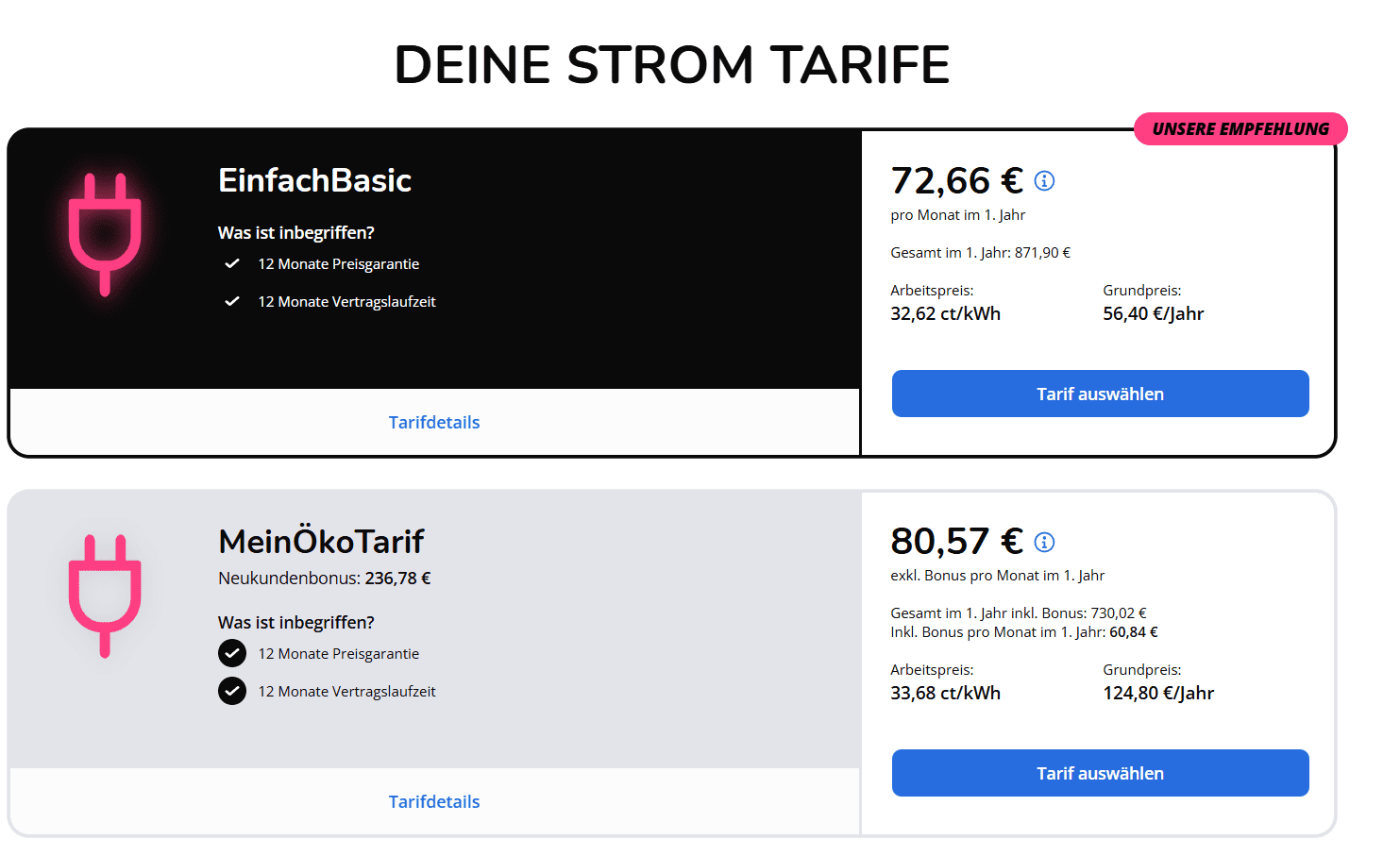Click the info icon beside 80,57 € price

click(1044, 542)
